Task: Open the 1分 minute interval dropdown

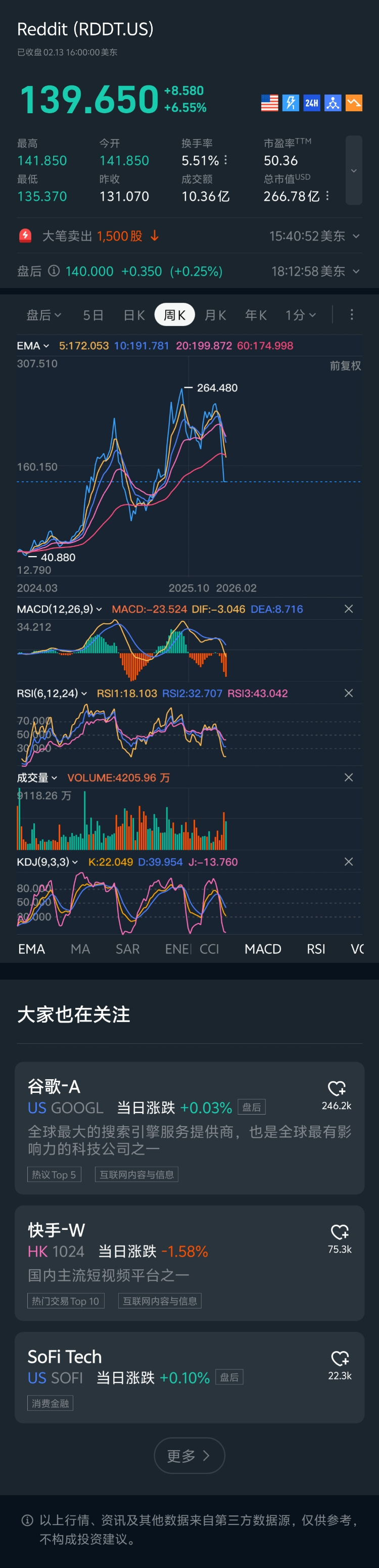Action: 301,315
